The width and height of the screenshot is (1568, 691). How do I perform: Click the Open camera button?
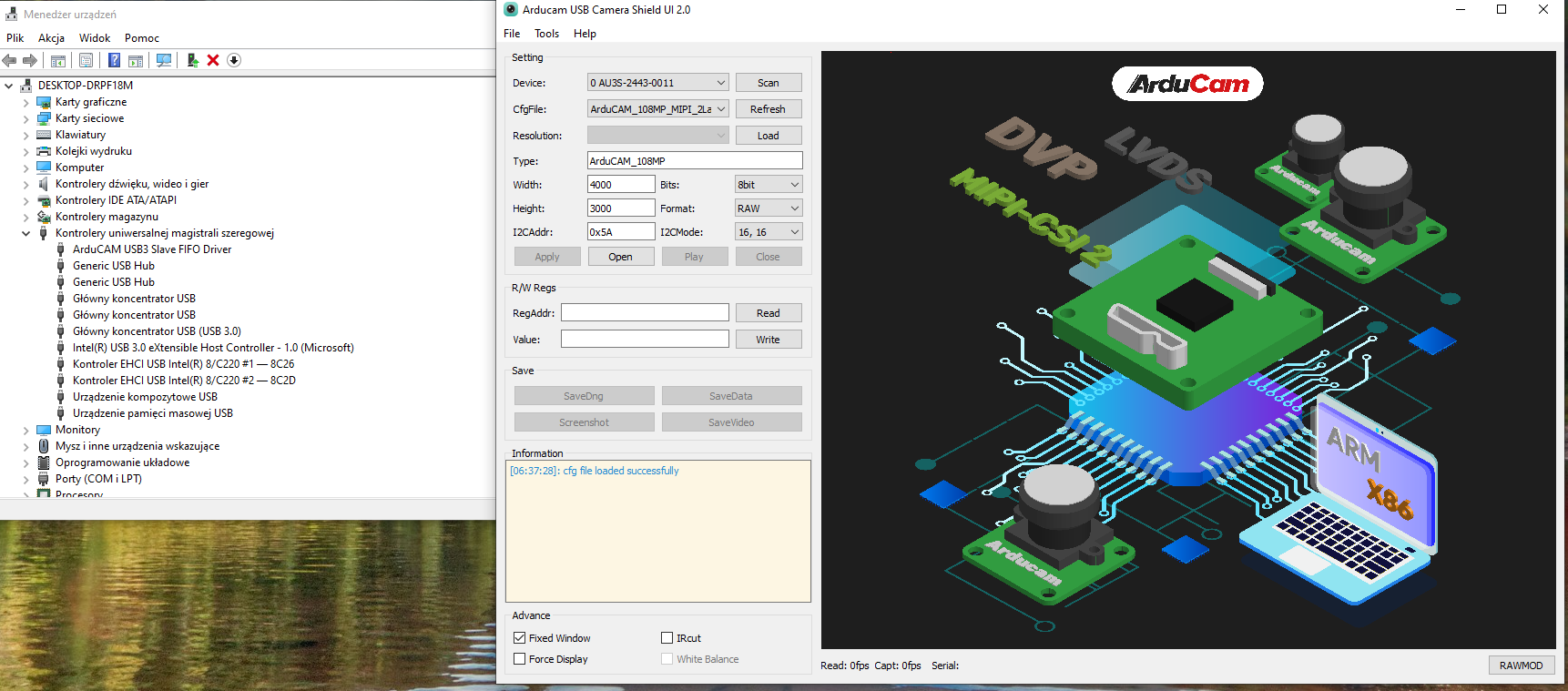(x=620, y=257)
